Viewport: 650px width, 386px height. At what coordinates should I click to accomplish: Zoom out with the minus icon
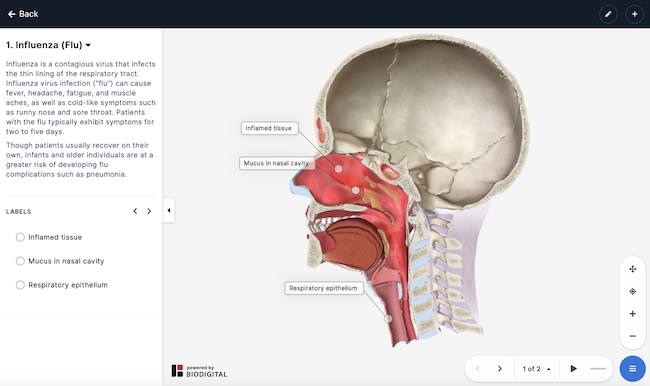pyautogui.click(x=633, y=336)
